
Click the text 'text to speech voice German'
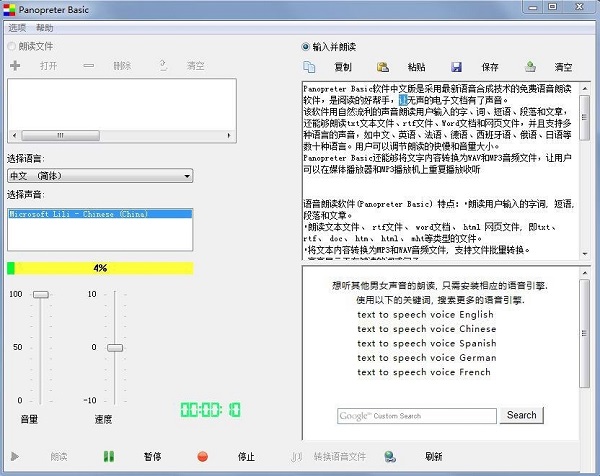pyautogui.click(x=427, y=358)
